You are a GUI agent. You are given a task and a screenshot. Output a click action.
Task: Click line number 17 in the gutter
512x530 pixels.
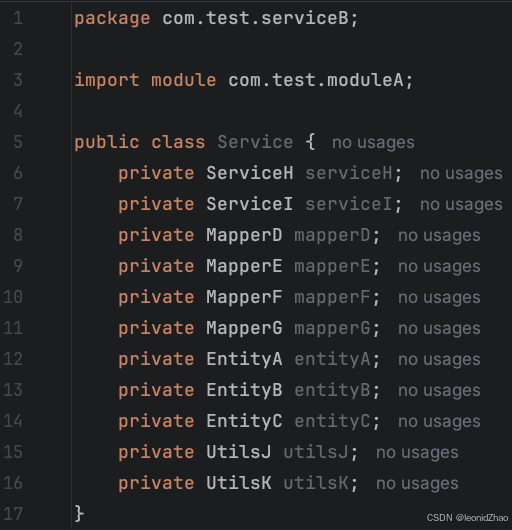13,514
